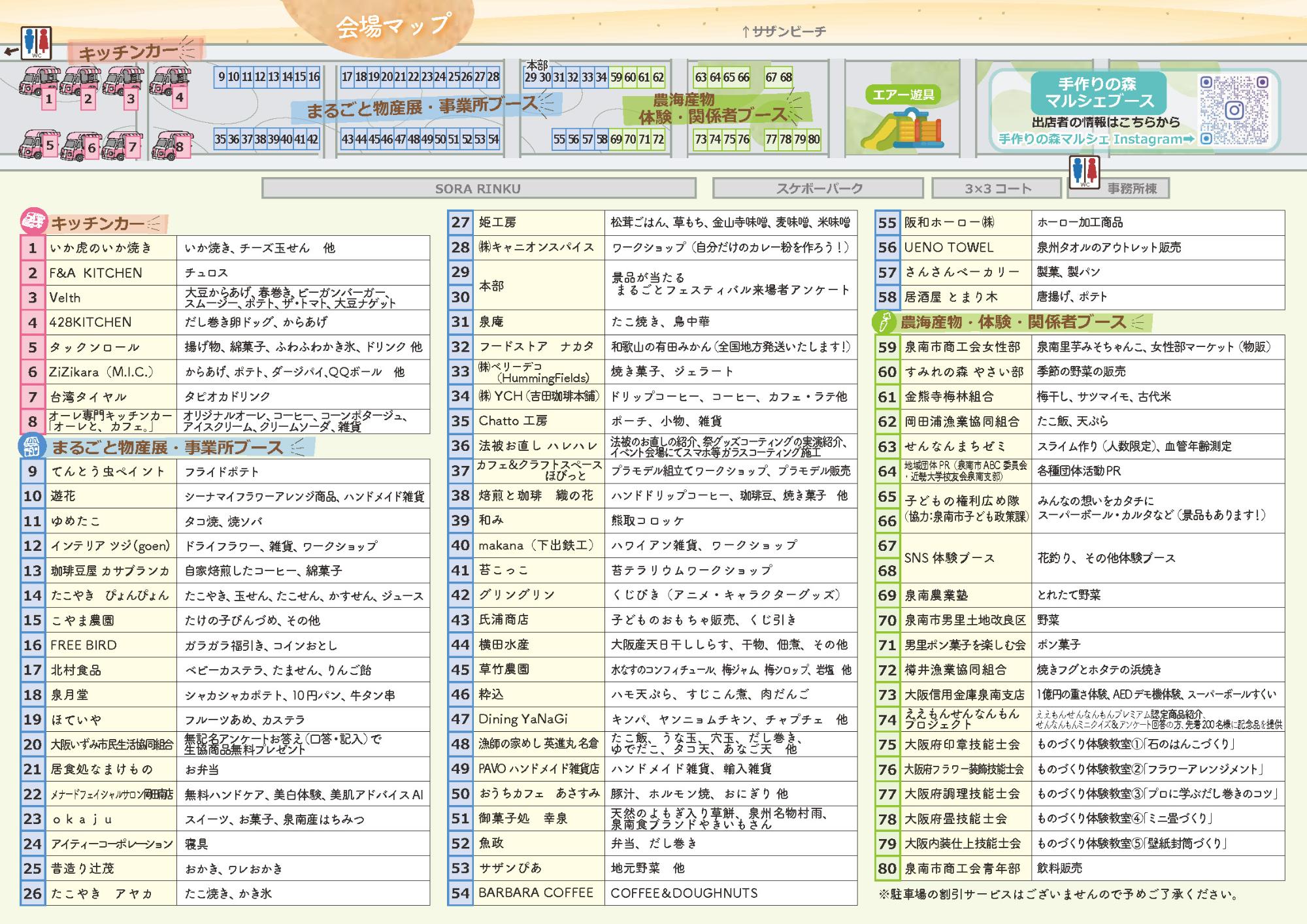Click the 大阪府畳技能士会 entry
1307x924 pixels.
955,818
